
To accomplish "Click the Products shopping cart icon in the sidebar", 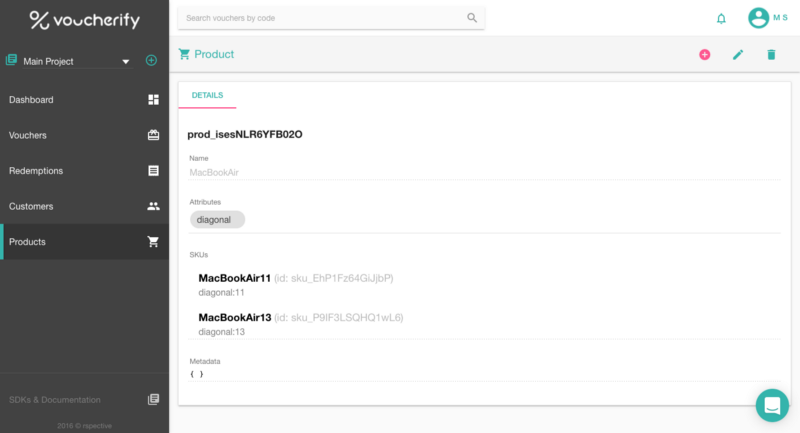I will 153,242.
